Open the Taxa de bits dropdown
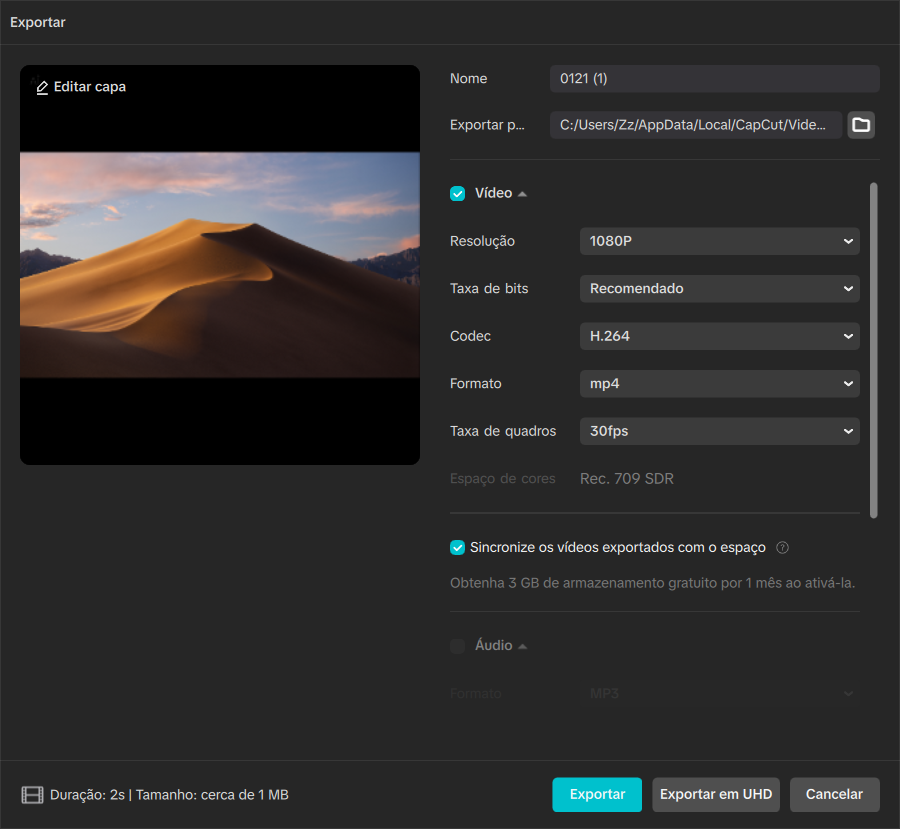 pyautogui.click(x=719, y=289)
